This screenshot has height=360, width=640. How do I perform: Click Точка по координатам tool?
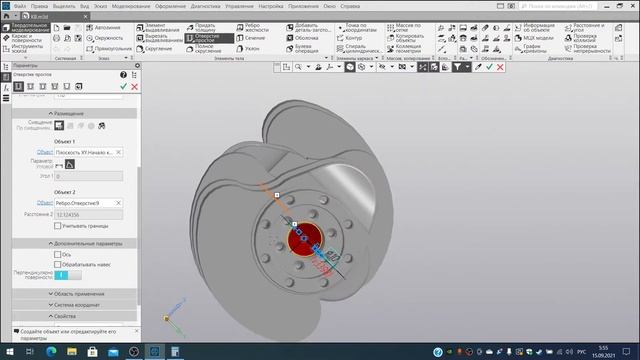pyautogui.click(x=357, y=27)
